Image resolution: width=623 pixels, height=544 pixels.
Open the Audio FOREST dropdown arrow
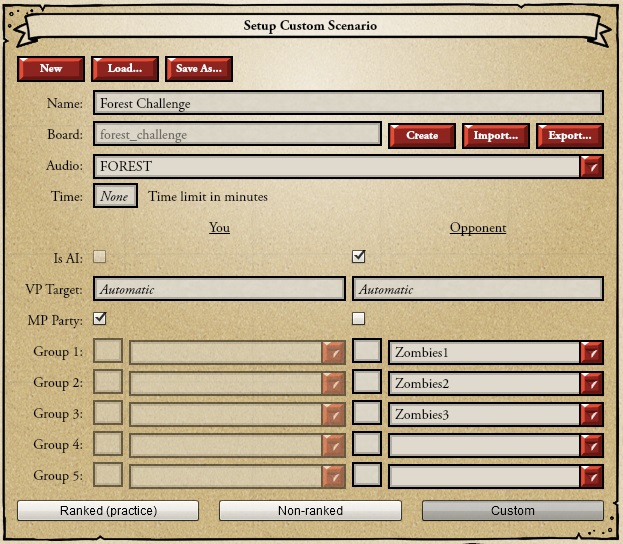592,167
